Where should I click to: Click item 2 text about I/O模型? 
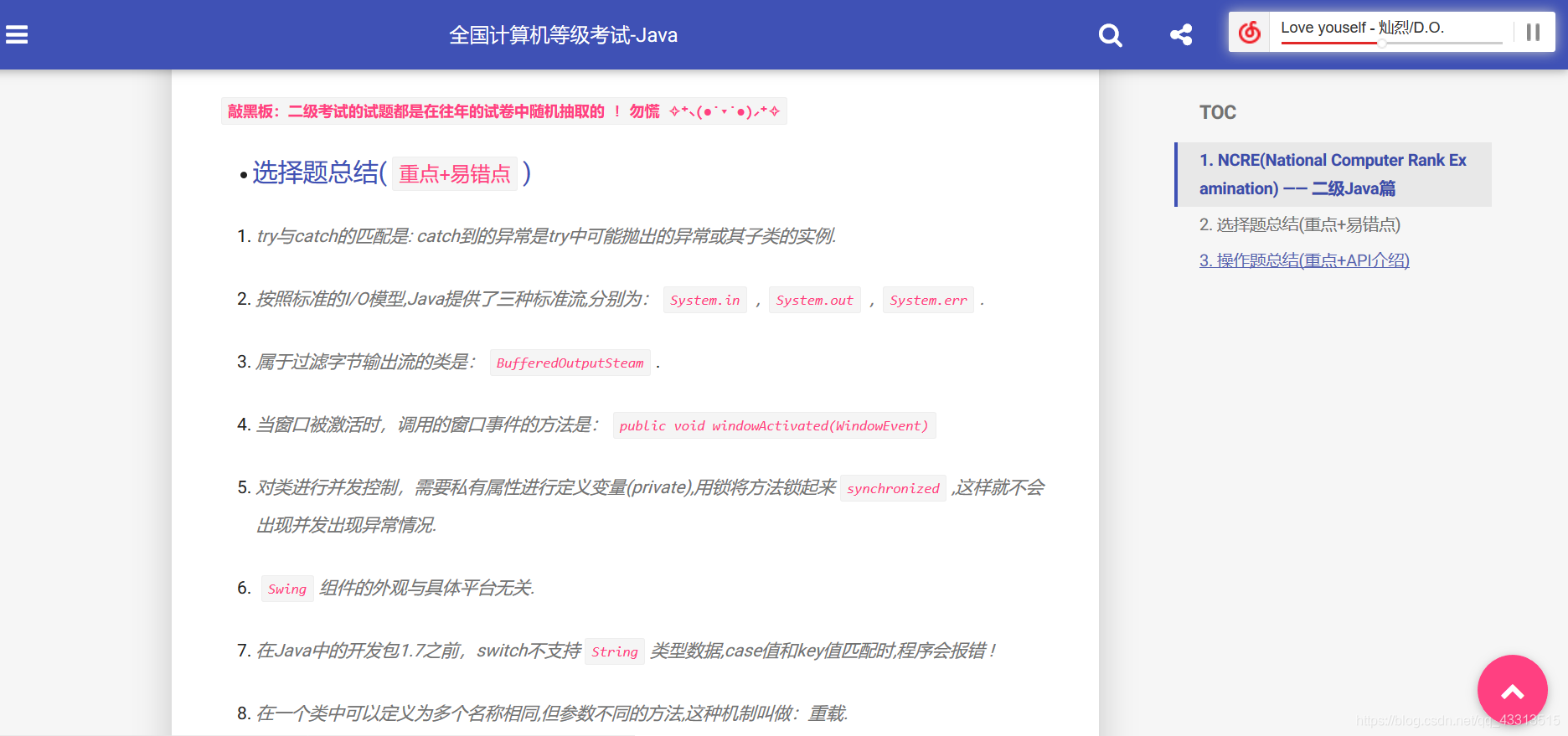pyautogui.click(x=452, y=299)
